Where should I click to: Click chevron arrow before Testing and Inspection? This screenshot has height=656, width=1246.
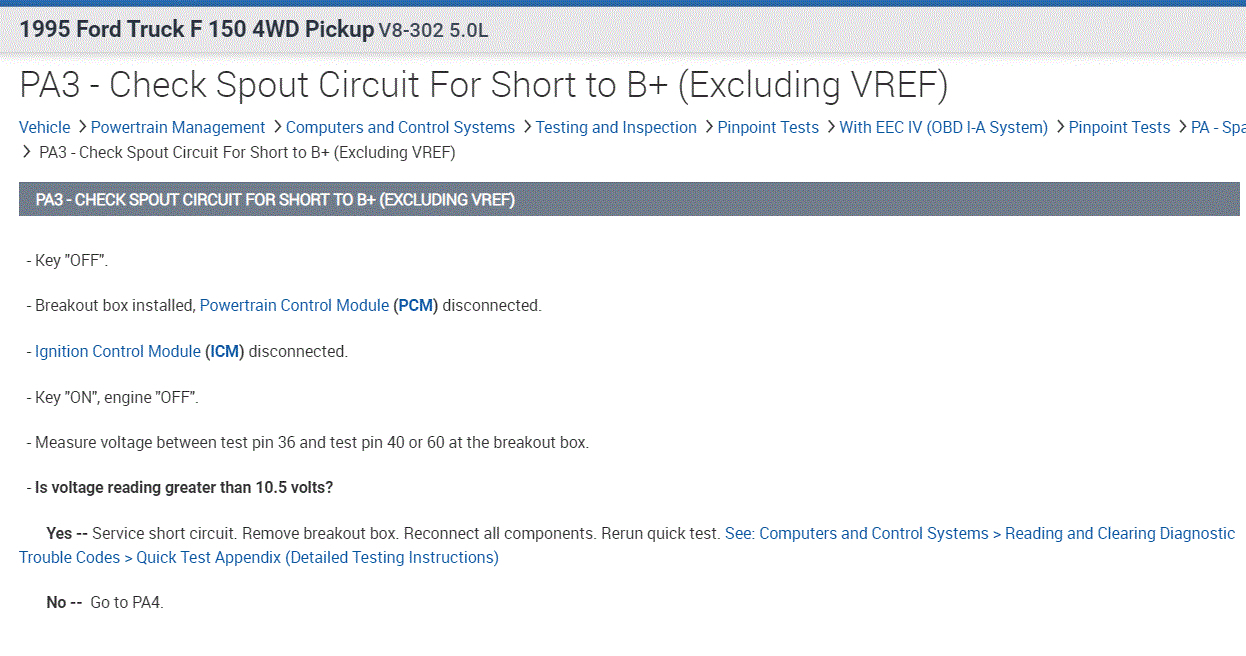(526, 127)
